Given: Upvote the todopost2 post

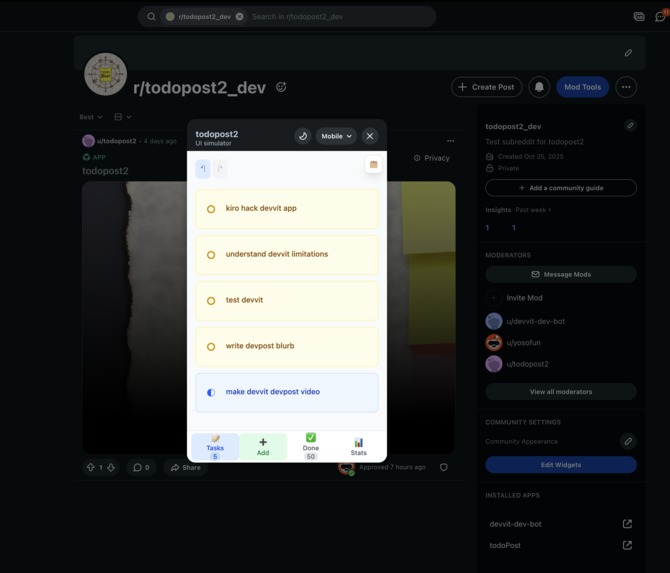Looking at the screenshot, I should point(91,467).
